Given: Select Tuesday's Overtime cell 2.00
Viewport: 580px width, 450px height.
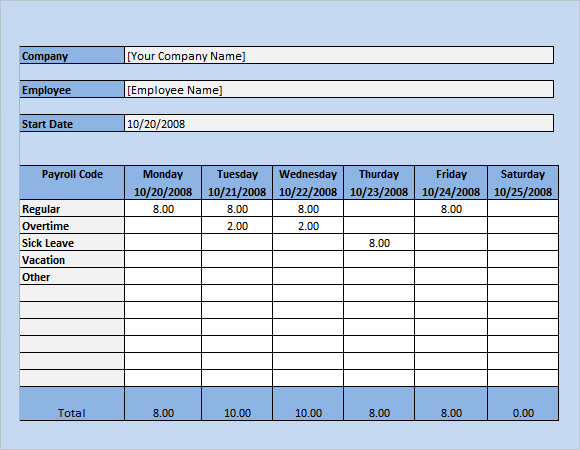Looking at the screenshot, I should point(237,226).
